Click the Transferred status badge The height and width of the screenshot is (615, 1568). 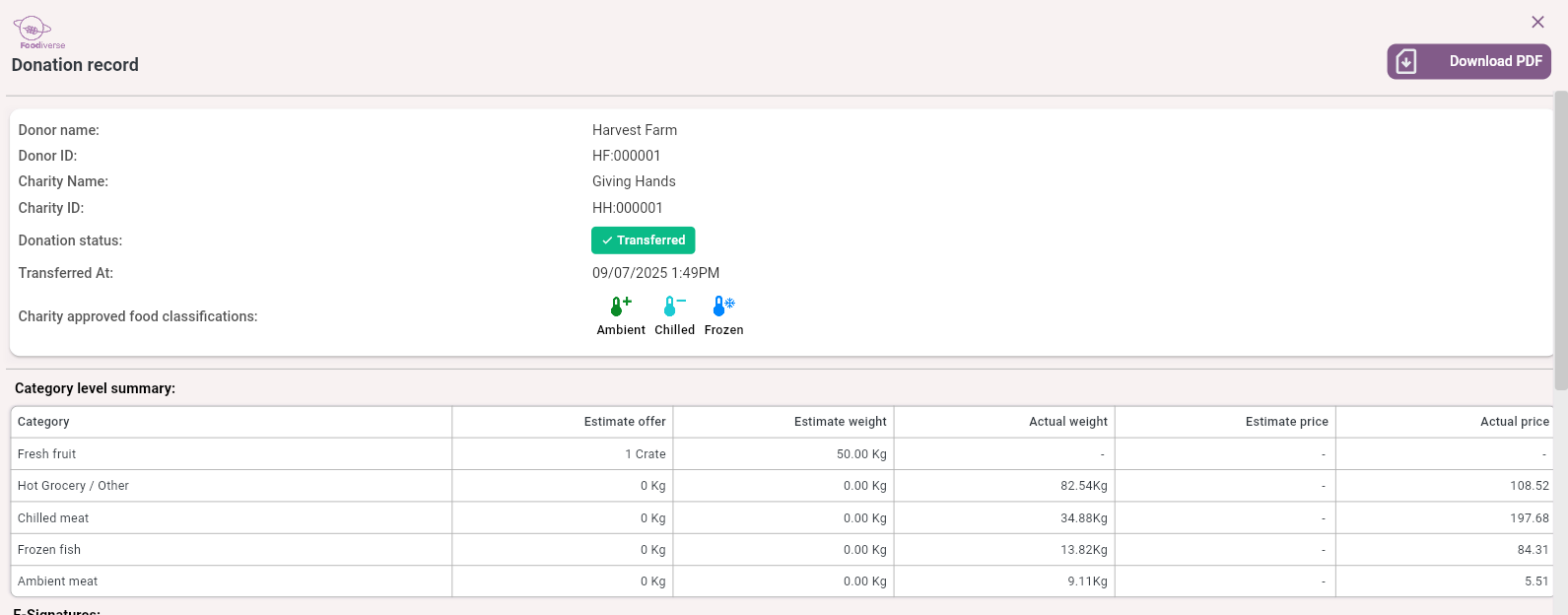tap(643, 240)
